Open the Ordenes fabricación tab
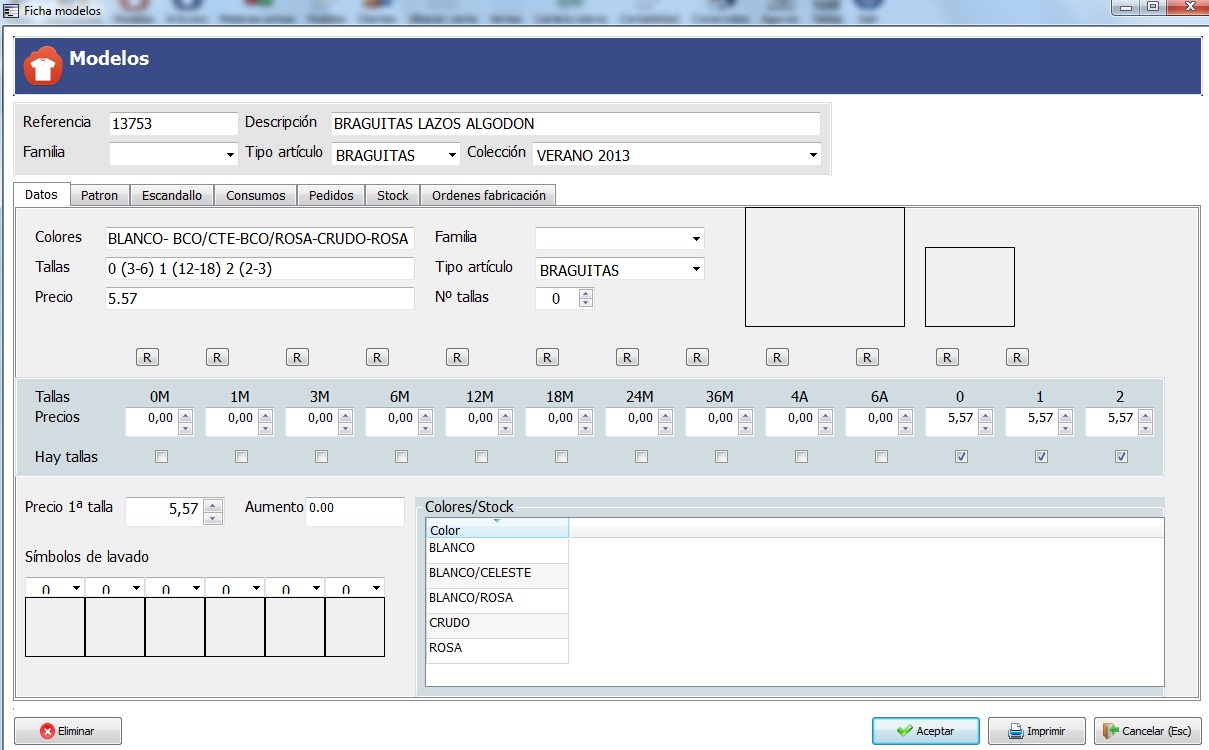Screen dimensions: 1209x750 coord(488,196)
